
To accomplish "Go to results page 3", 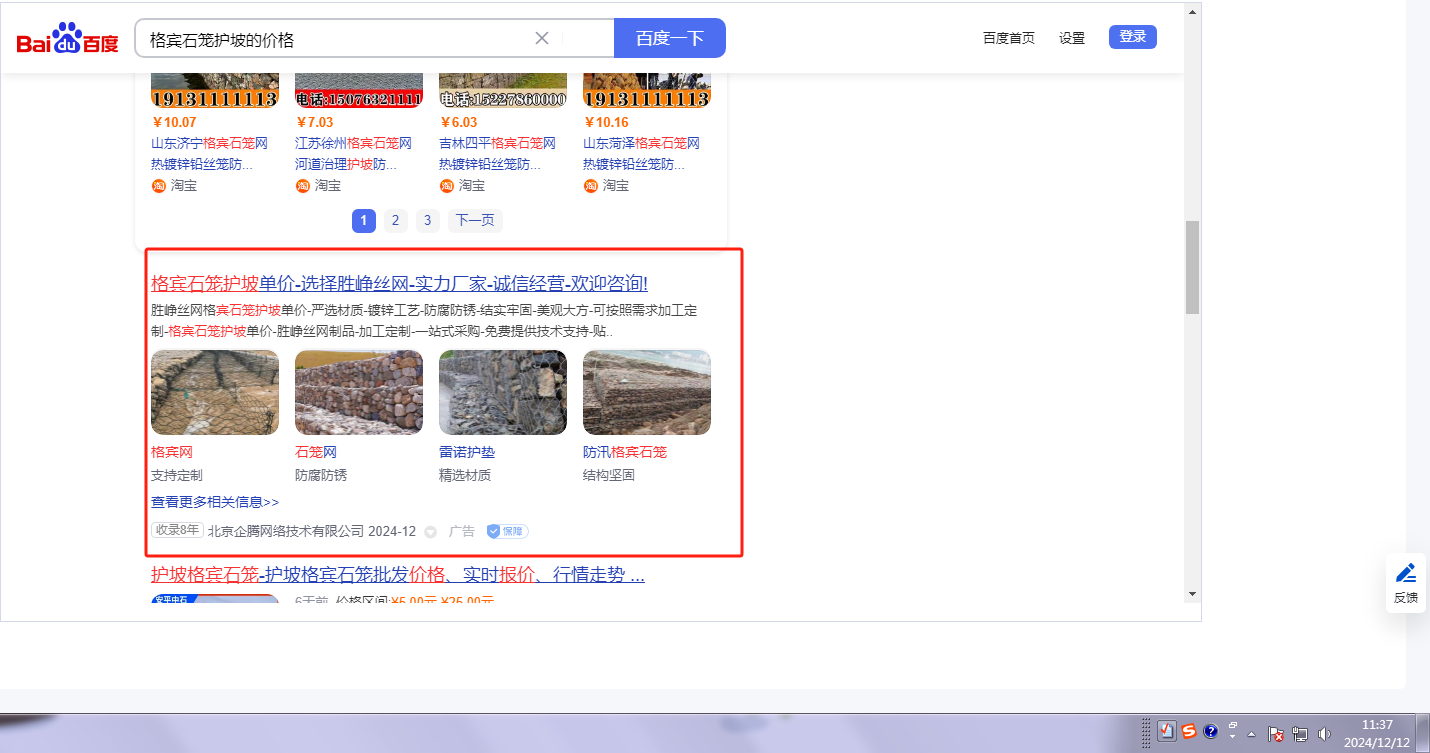I will 427,220.
